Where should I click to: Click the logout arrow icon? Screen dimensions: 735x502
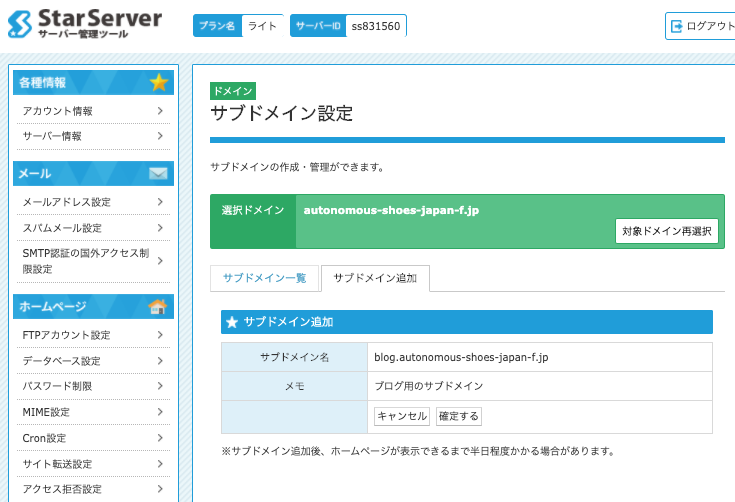[677, 26]
